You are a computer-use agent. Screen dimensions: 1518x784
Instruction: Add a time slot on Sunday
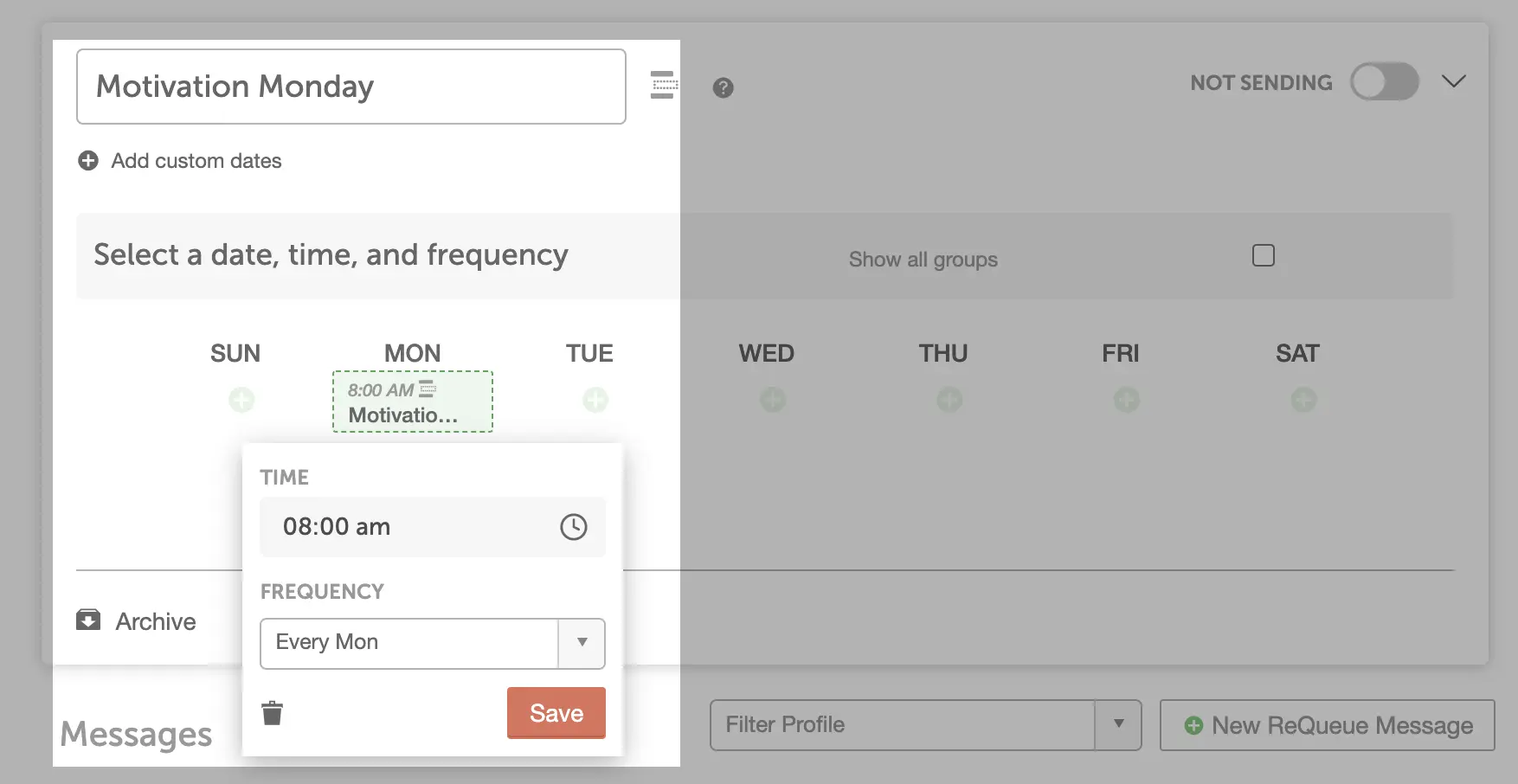(241, 400)
